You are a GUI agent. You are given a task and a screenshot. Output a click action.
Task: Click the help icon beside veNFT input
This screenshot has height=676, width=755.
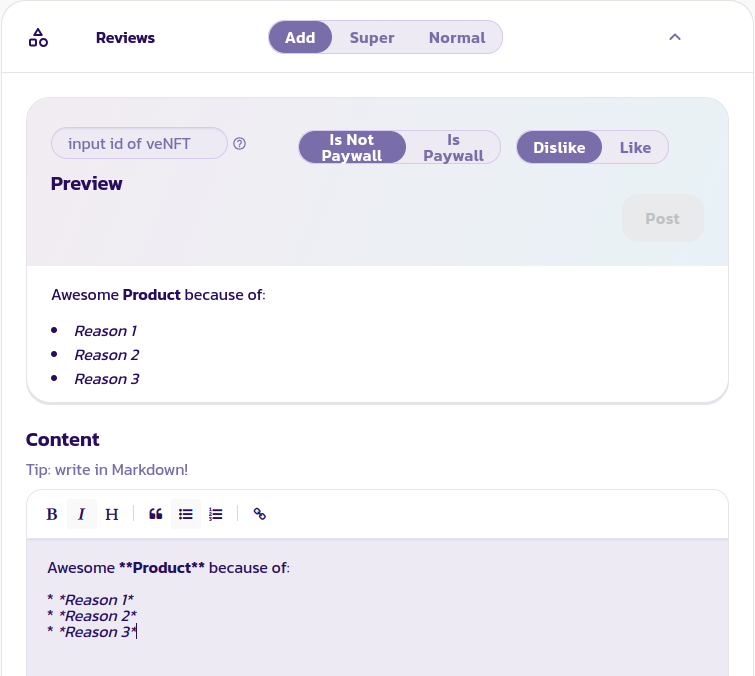[240, 144]
